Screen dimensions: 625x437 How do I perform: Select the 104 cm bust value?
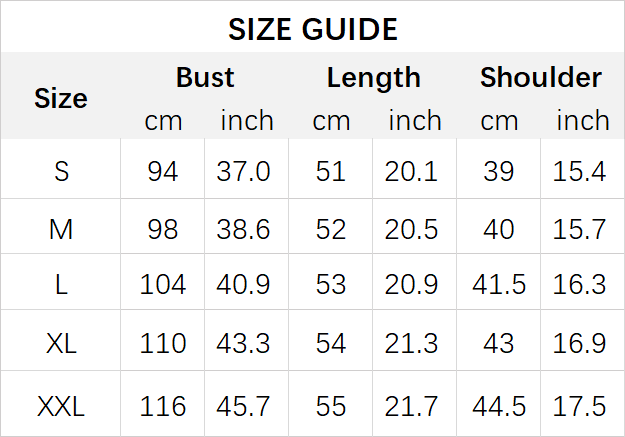click(x=163, y=284)
